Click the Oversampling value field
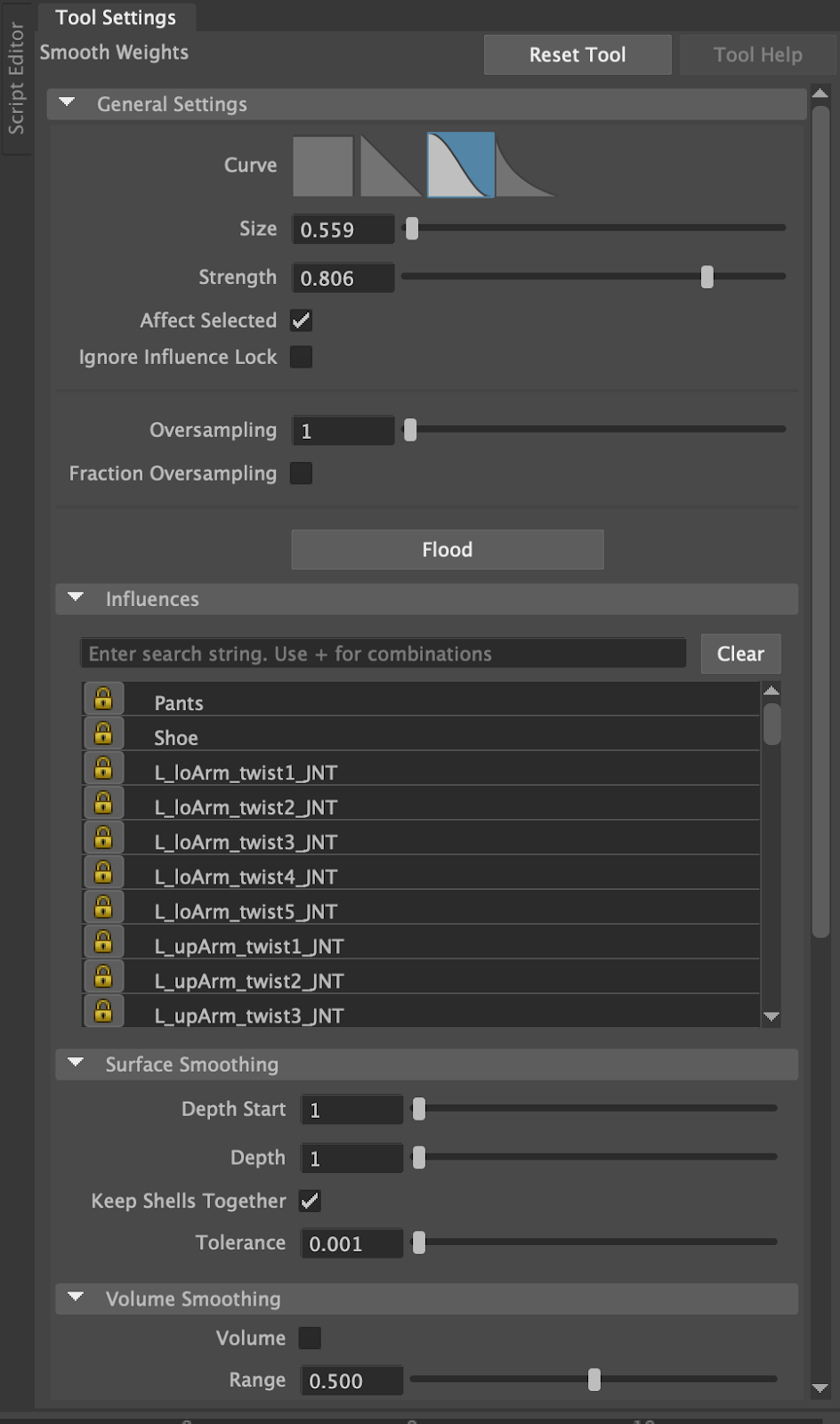This screenshot has width=840, height=1424. [343, 431]
